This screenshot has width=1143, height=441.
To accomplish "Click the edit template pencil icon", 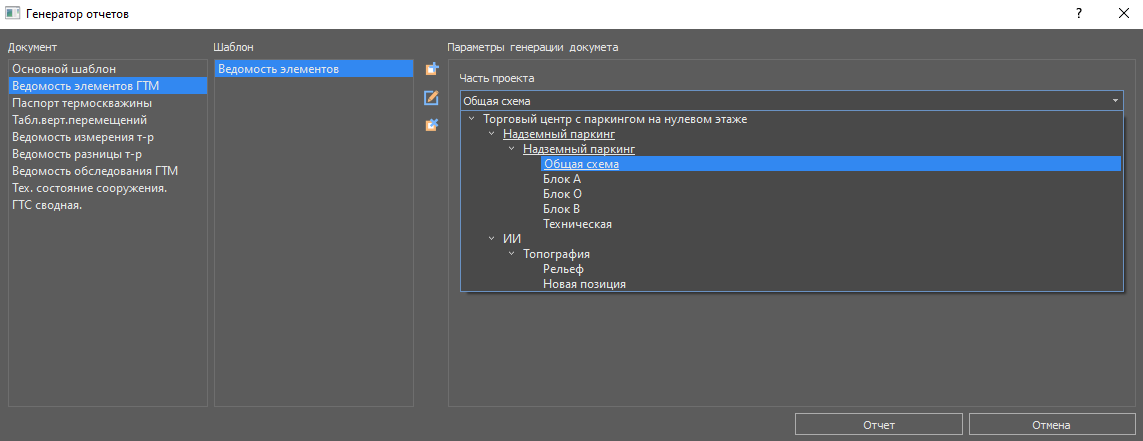I will (432, 98).
